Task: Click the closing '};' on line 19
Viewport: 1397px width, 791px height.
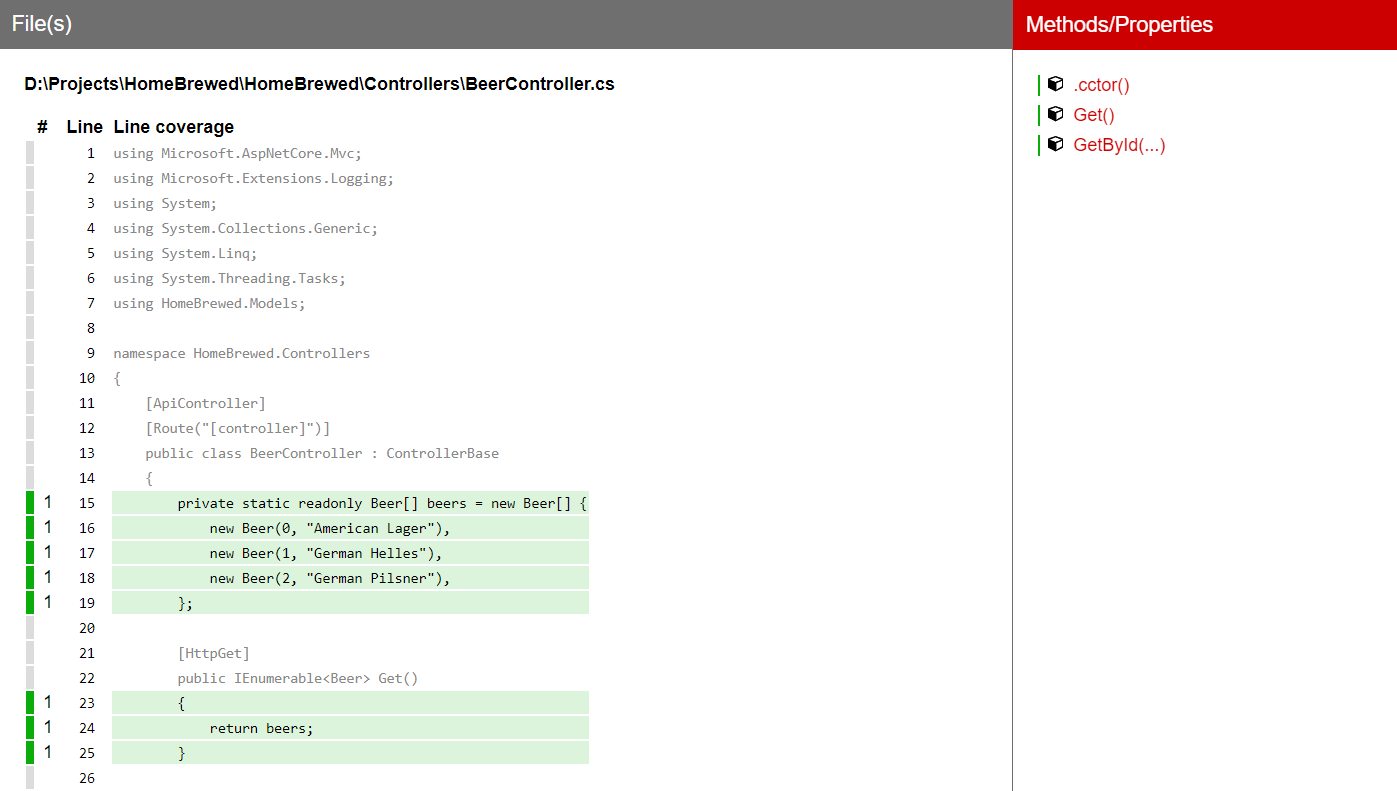Action: tap(185, 603)
